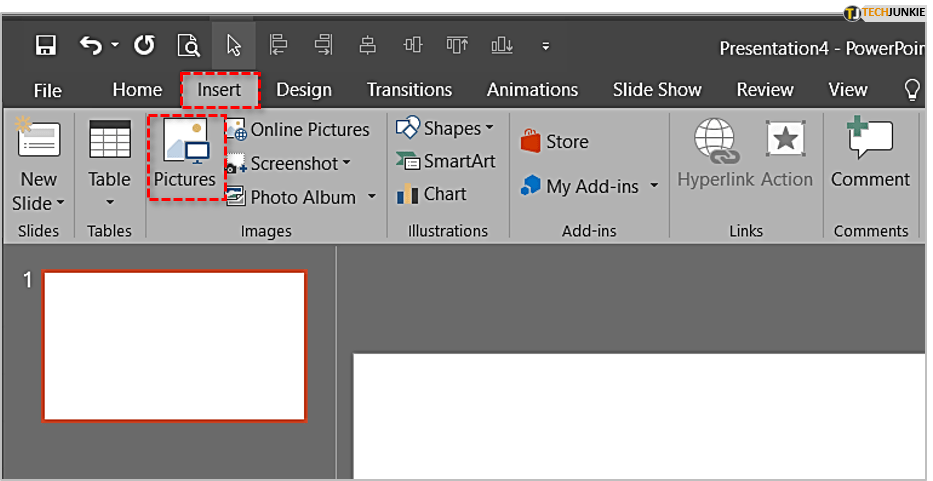Open the File menu
The image size is (933, 481).
click(47, 90)
